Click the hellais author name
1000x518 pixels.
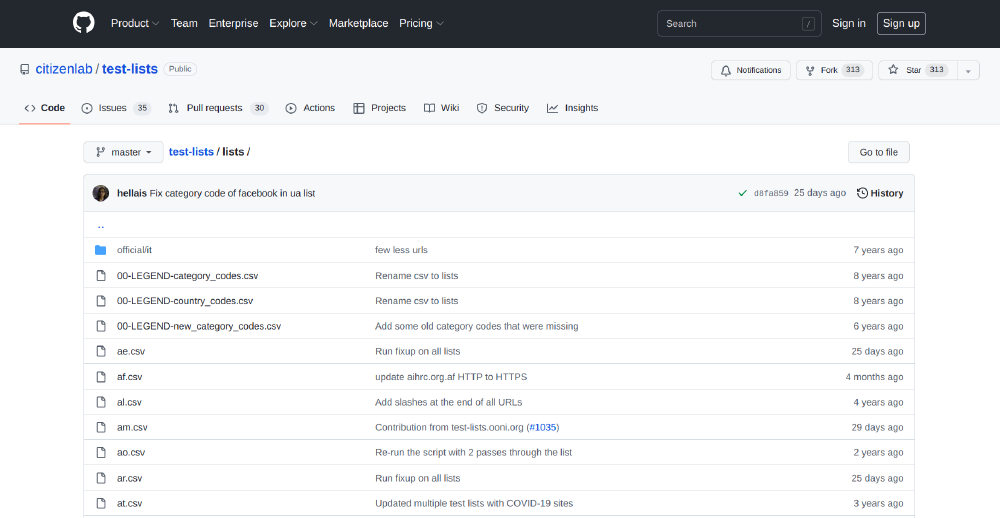click(x=132, y=193)
